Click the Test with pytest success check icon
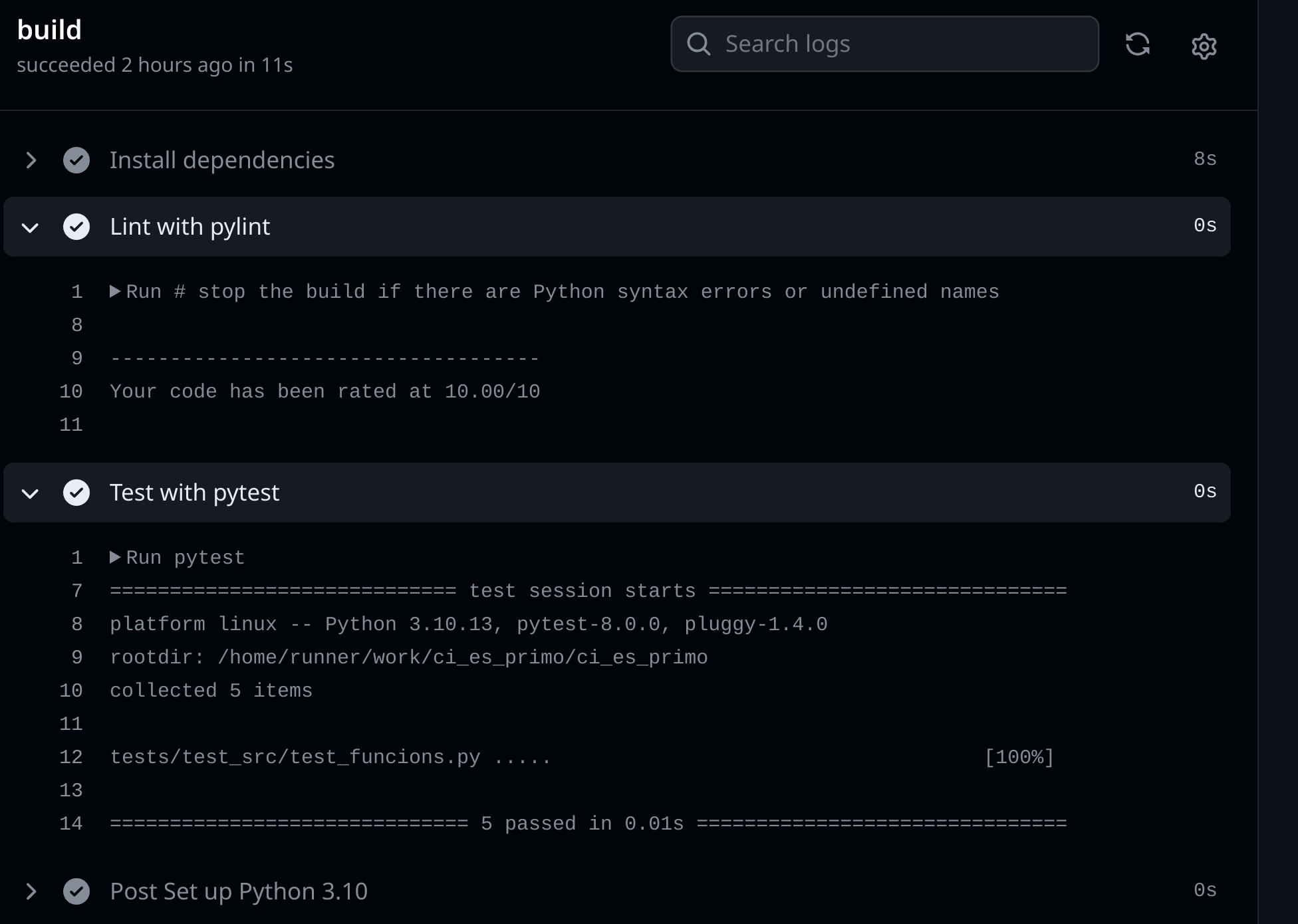 76,493
